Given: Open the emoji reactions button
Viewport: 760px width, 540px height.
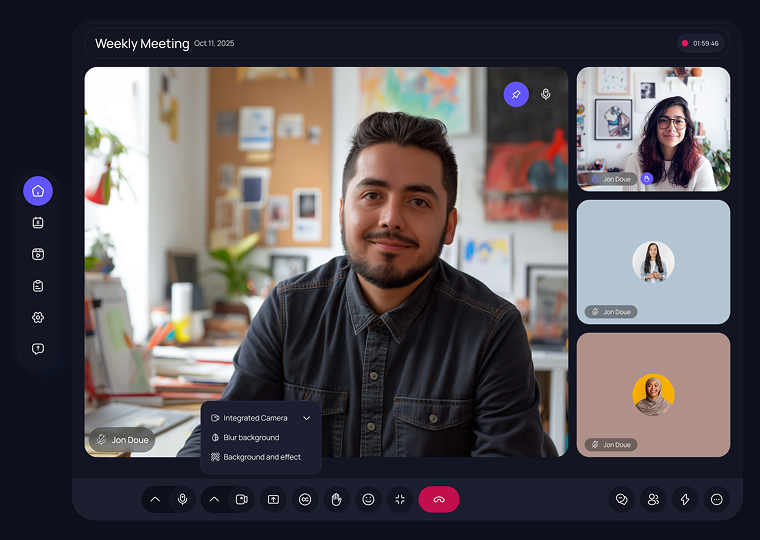Looking at the screenshot, I should click(368, 499).
